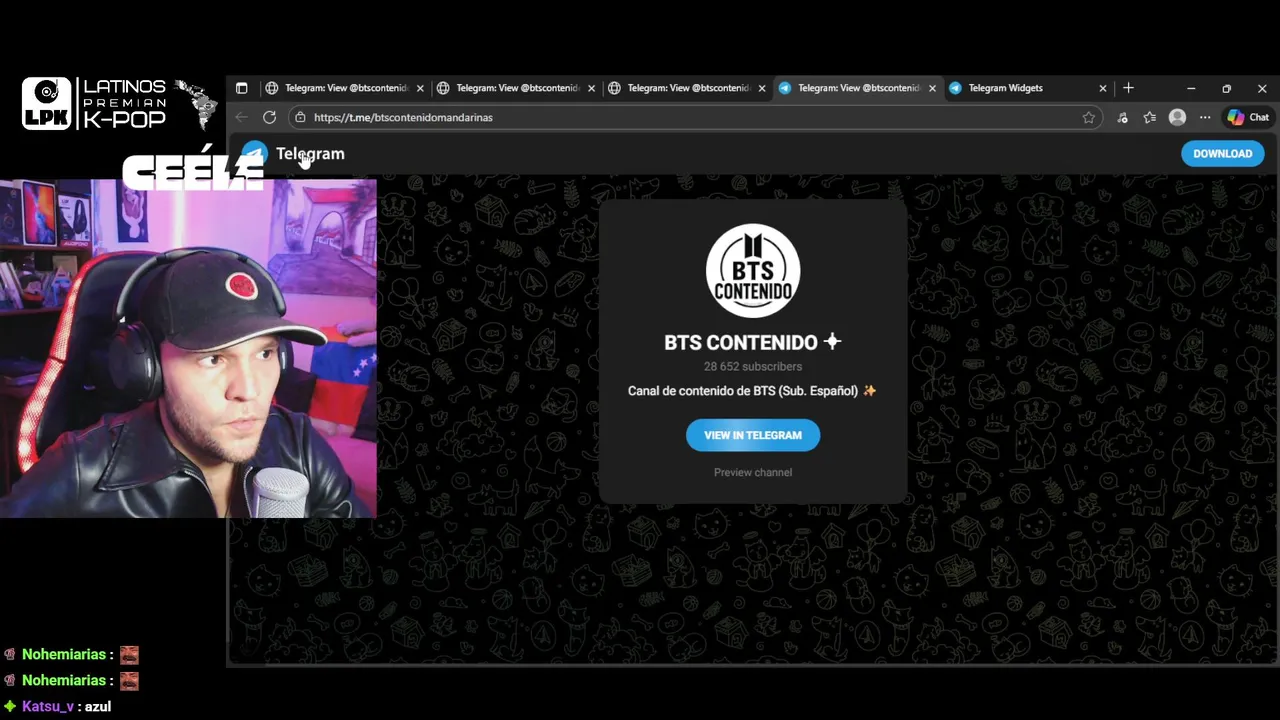The height and width of the screenshot is (720, 1280).
Task: Click the first Nohemiarias chat message
Action: [71, 655]
